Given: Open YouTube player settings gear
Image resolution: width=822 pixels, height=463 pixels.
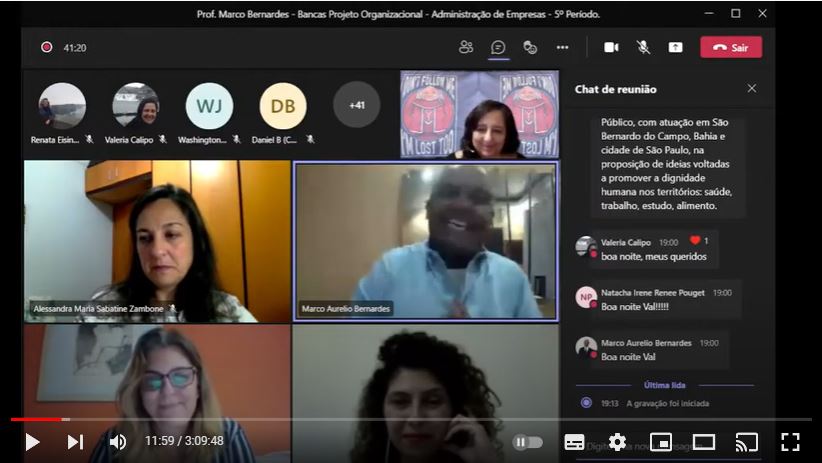Looking at the screenshot, I should coord(617,442).
